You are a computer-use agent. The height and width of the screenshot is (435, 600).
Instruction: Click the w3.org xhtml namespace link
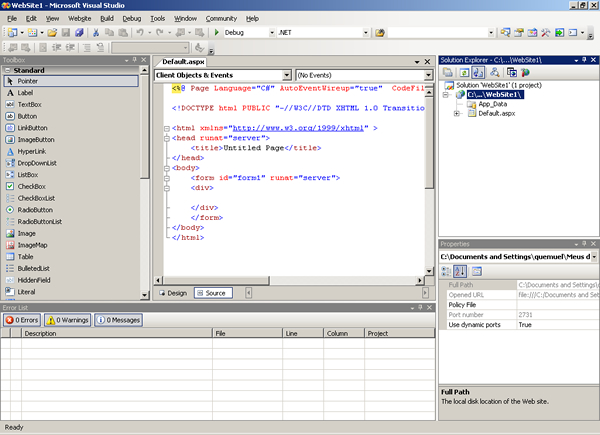[x=298, y=128]
